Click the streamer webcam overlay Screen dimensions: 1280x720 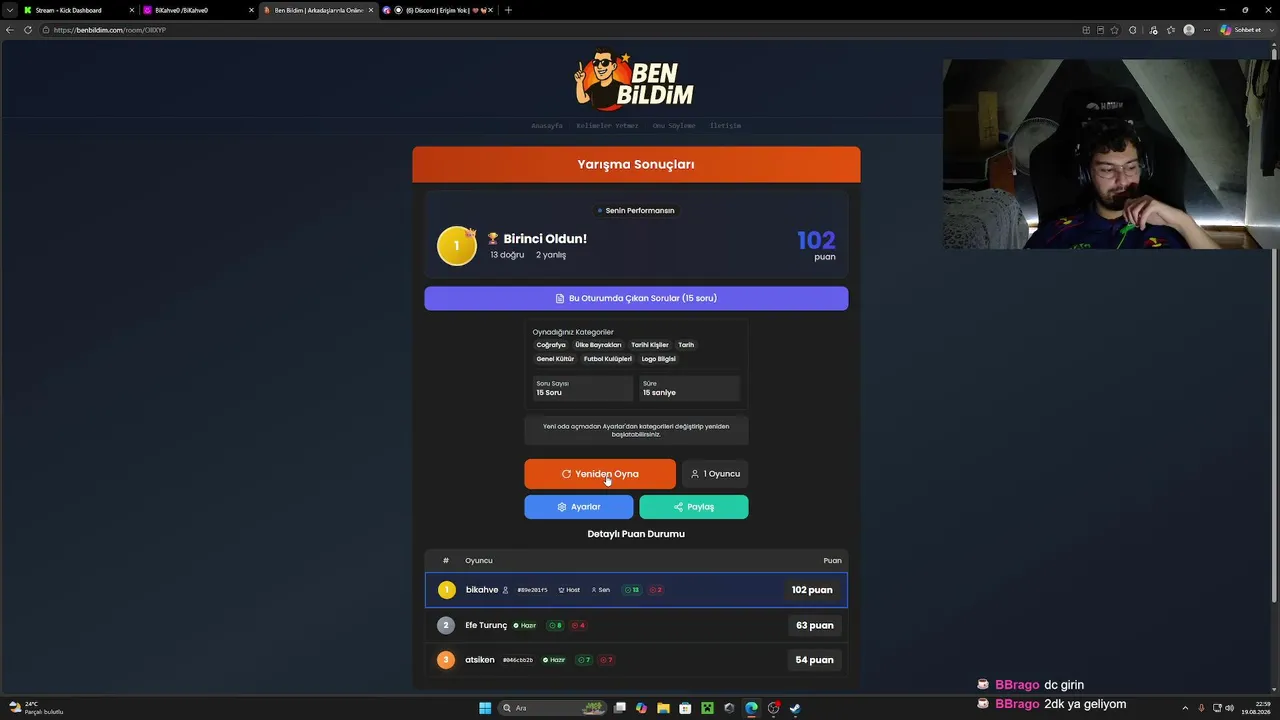point(1110,154)
